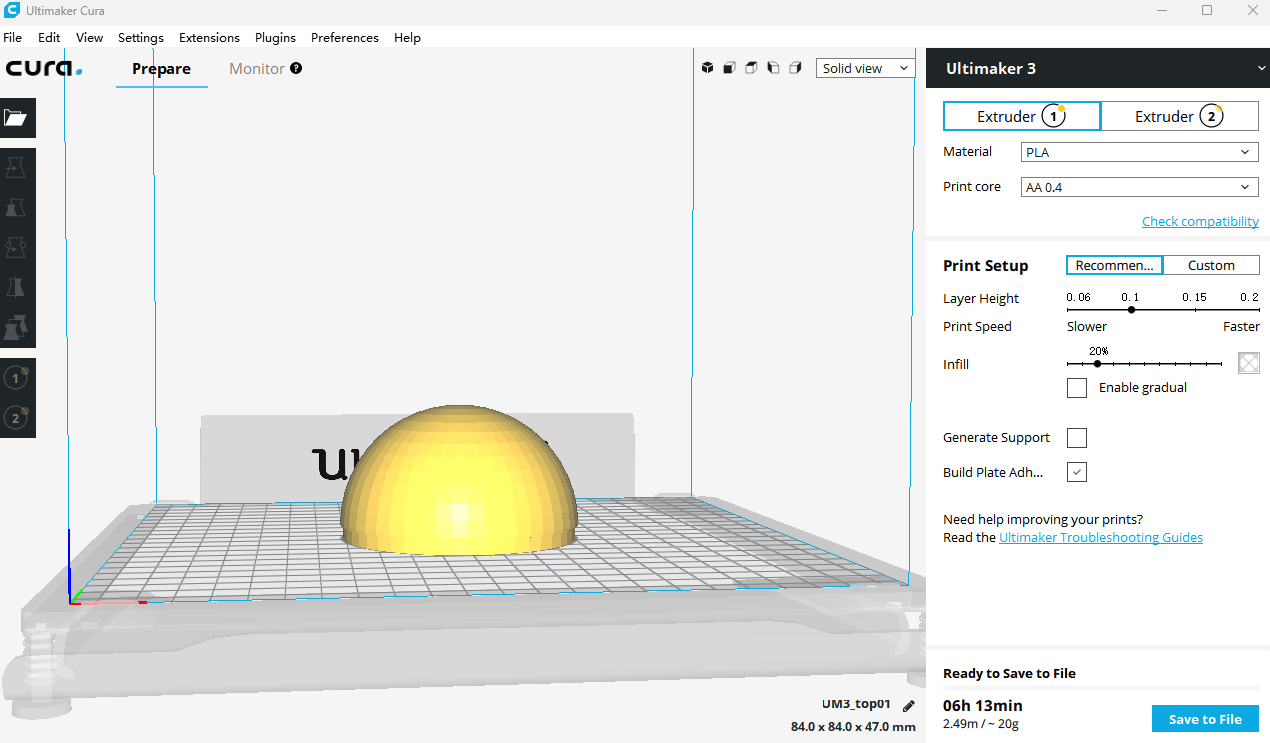Screen dimensions: 1270x743
Task: Assign model to extruder 1 in left toolbar
Action: tap(16, 378)
